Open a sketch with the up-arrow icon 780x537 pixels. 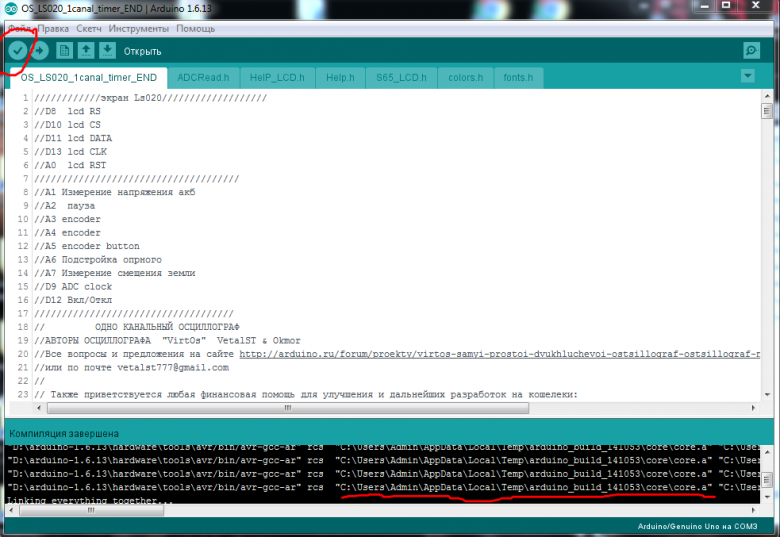coord(86,50)
